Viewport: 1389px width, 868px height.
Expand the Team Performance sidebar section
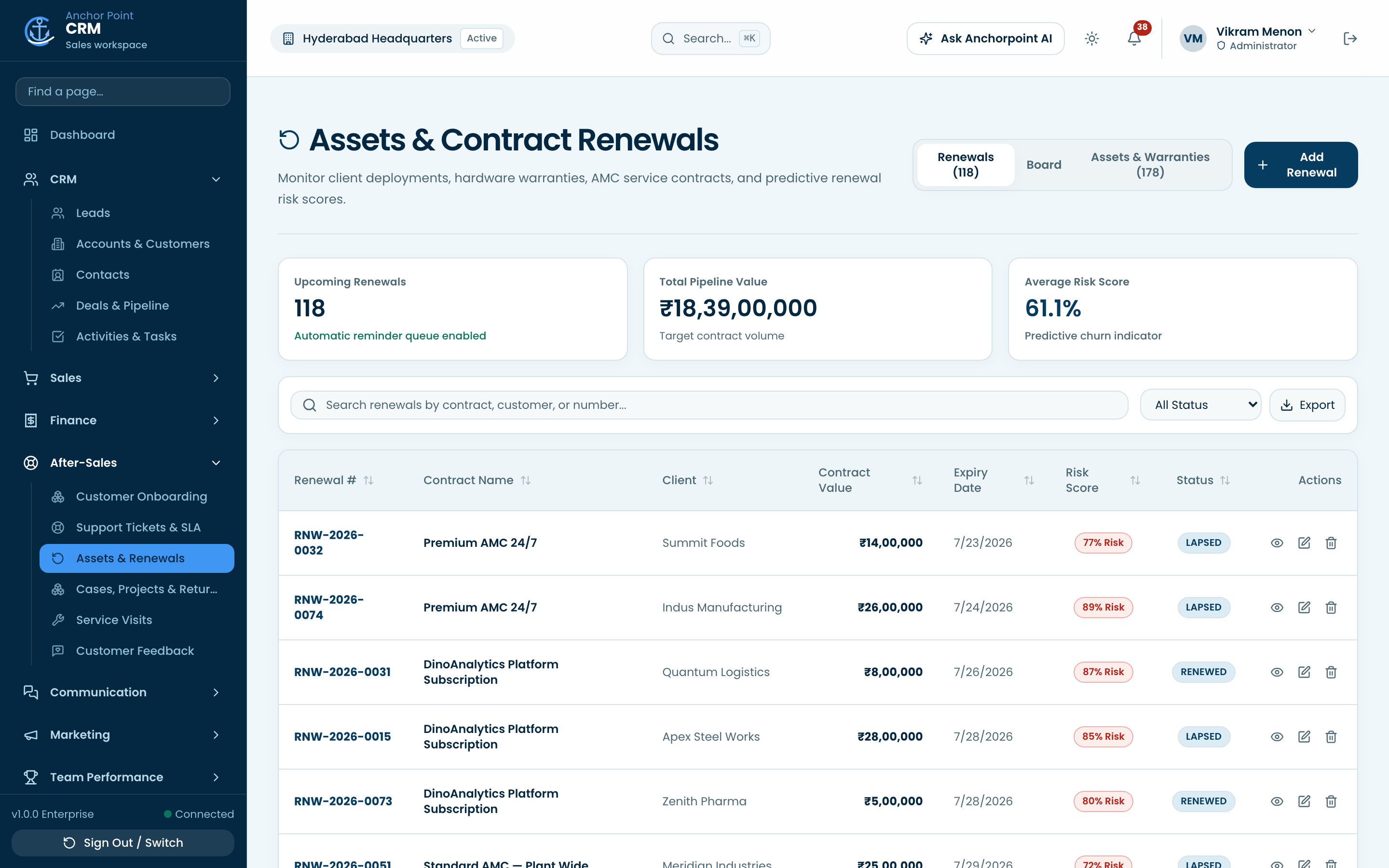123,777
